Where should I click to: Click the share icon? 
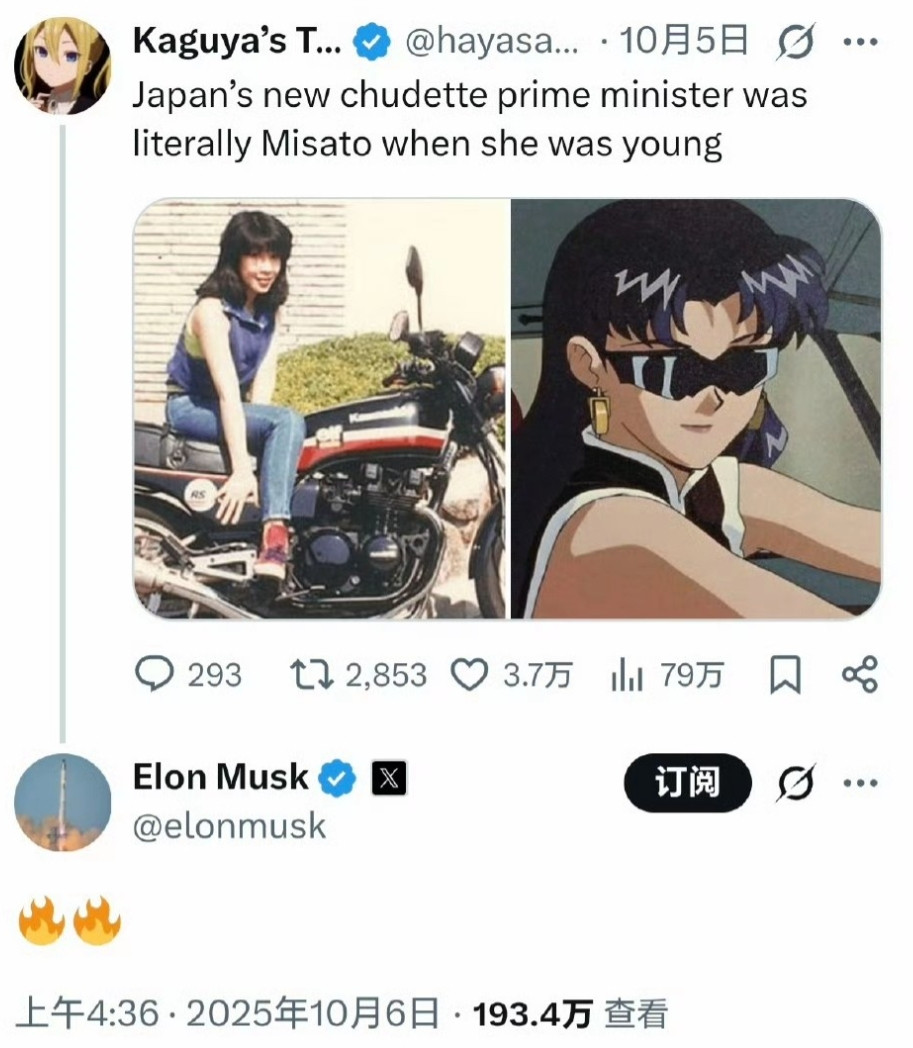point(859,675)
